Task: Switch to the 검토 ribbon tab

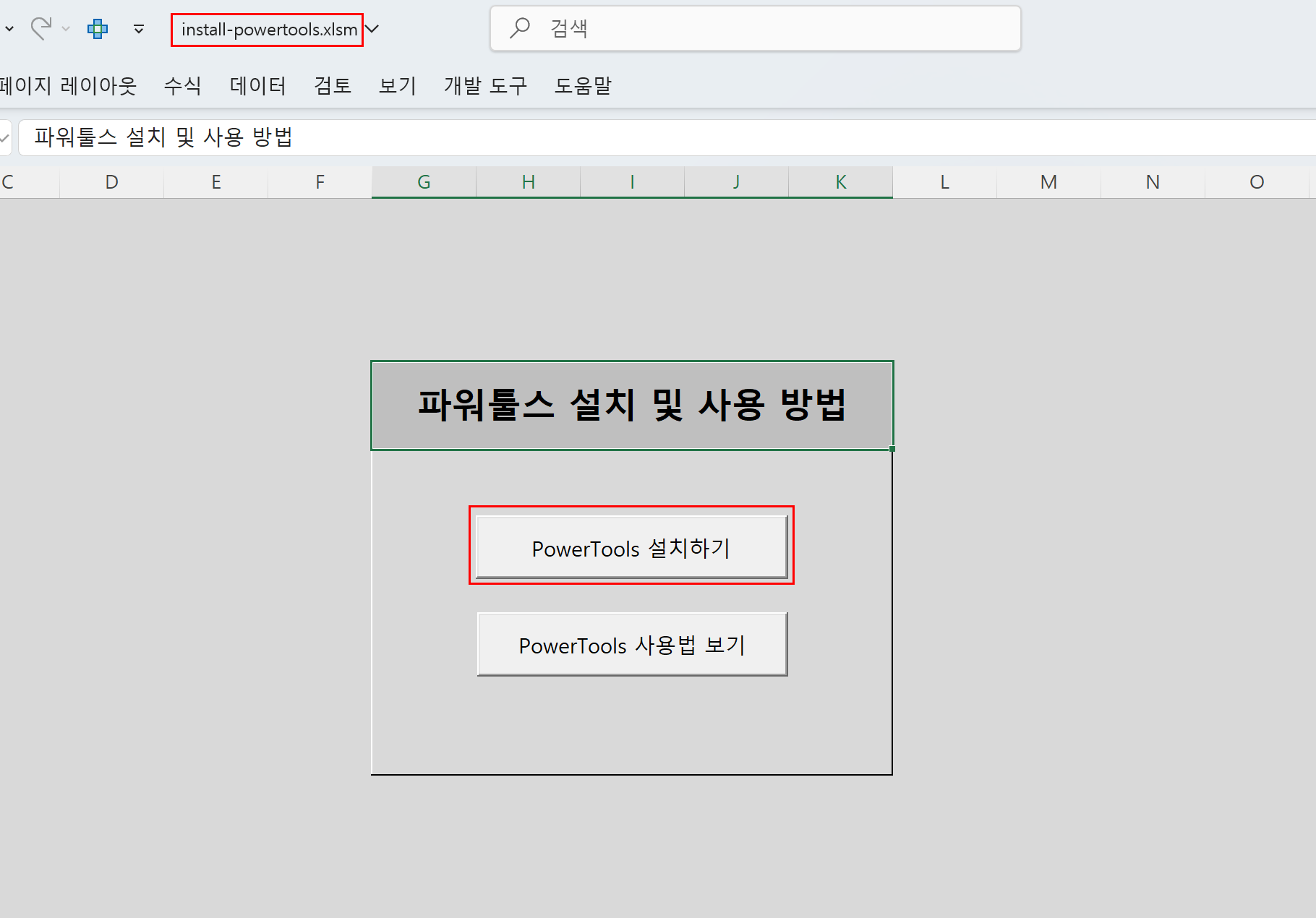Action: tap(333, 85)
